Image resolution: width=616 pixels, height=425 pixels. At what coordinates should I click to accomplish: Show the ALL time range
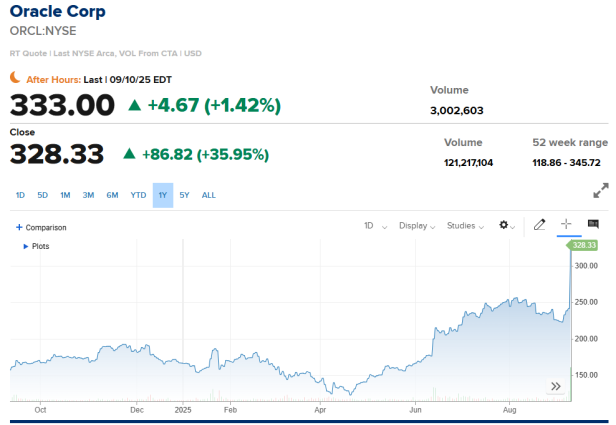[208, 195]
